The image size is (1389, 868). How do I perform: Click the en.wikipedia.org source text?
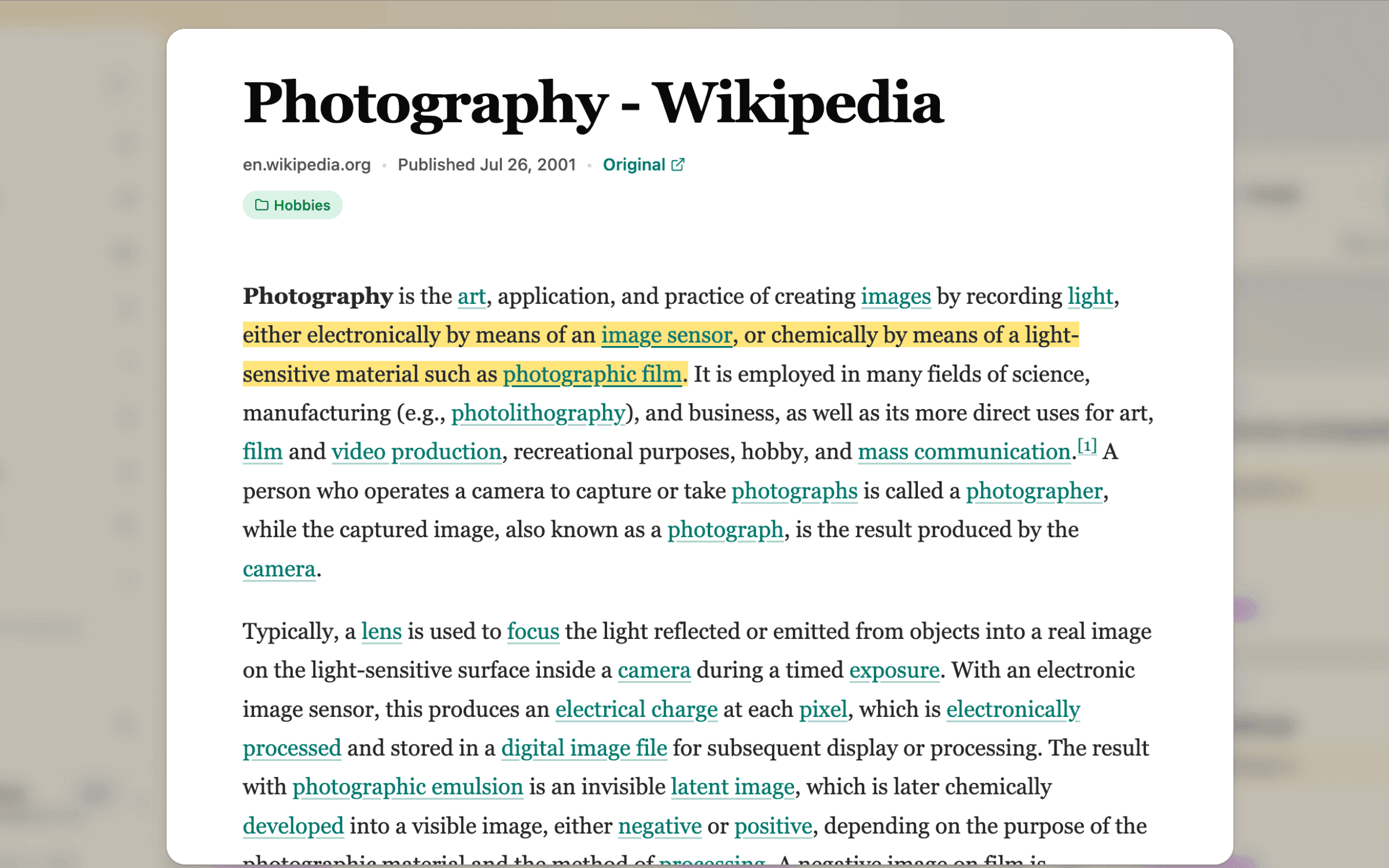pos(307,165)
